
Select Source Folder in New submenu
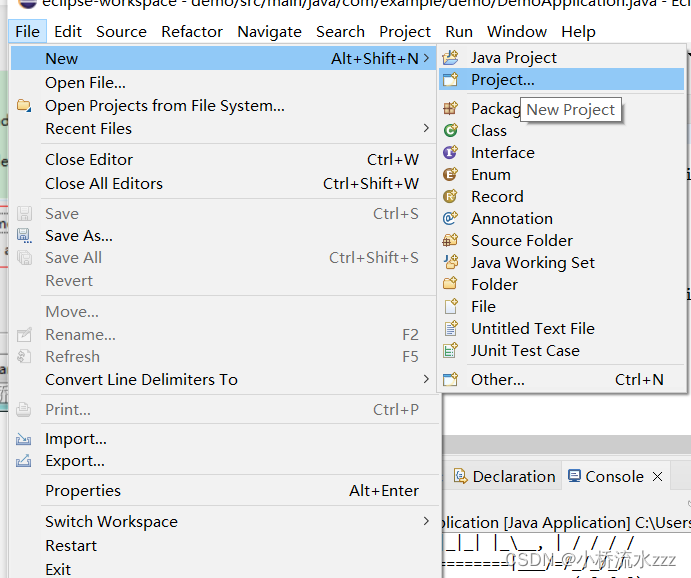(x=561, y=241)
